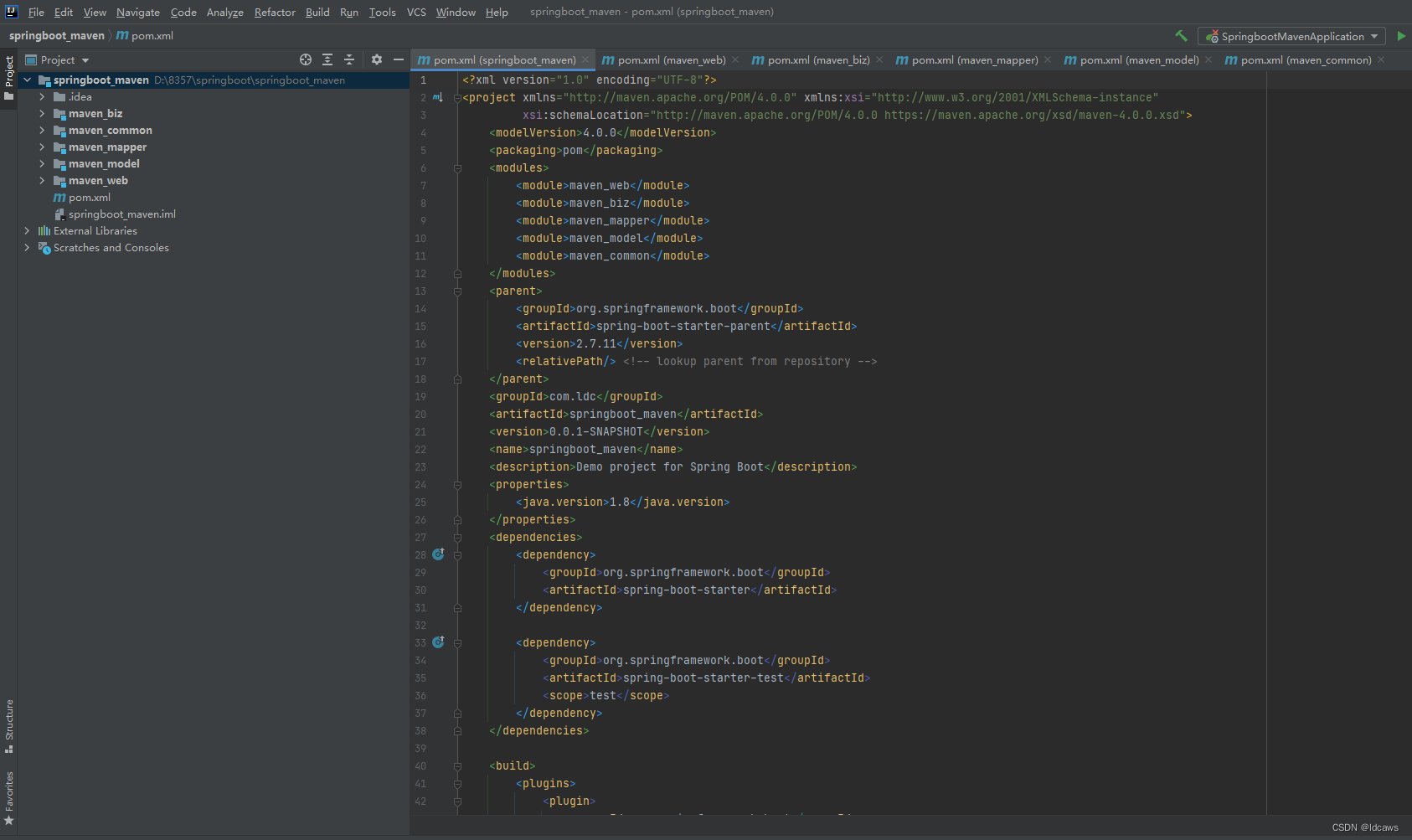Open the run configuration dropdown SpringbootMavenApplication
This screenshot has width=1412, height=840.
[x=1291, y=36]
